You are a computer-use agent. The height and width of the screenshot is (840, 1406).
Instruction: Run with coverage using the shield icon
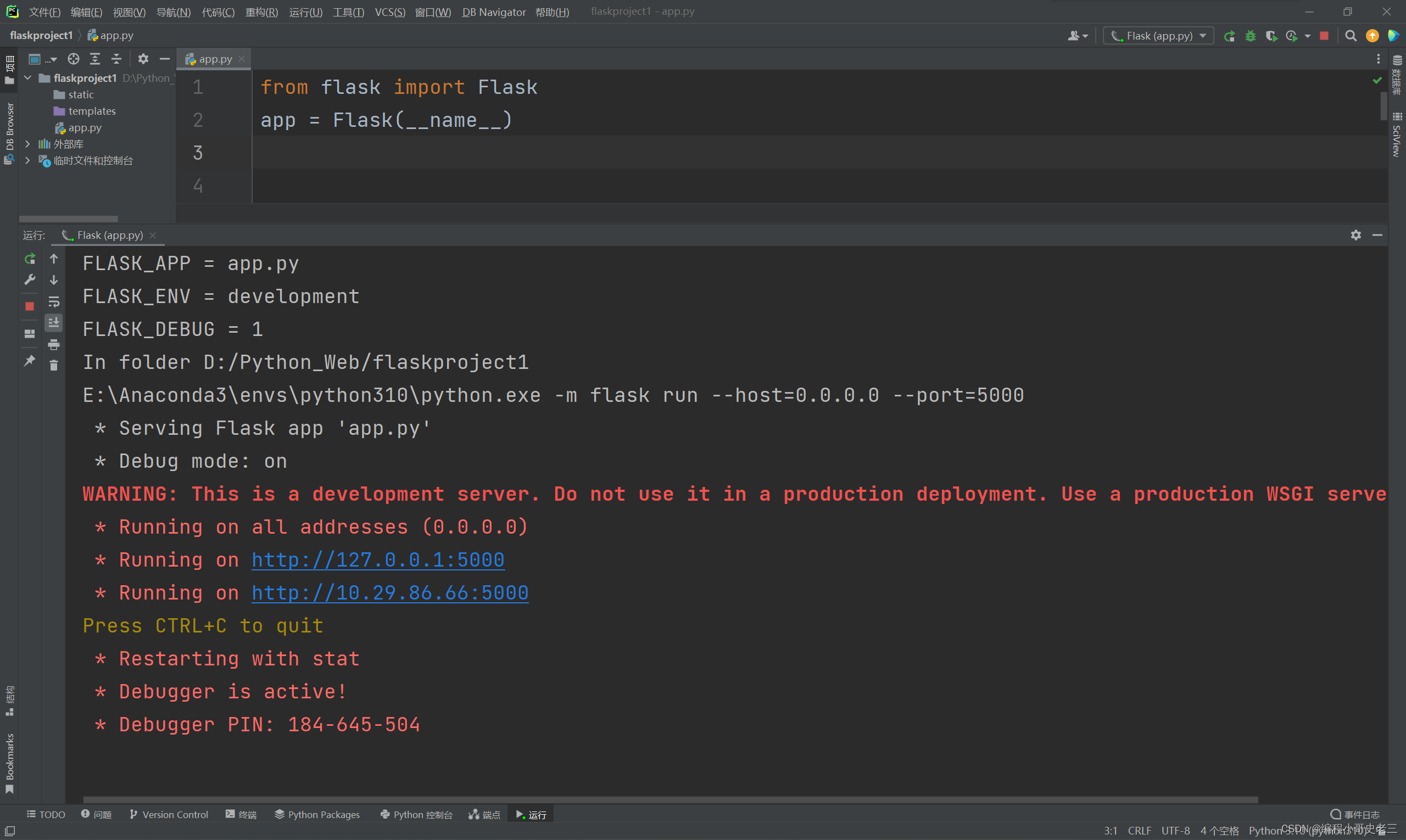click(x=1272, y=36)
